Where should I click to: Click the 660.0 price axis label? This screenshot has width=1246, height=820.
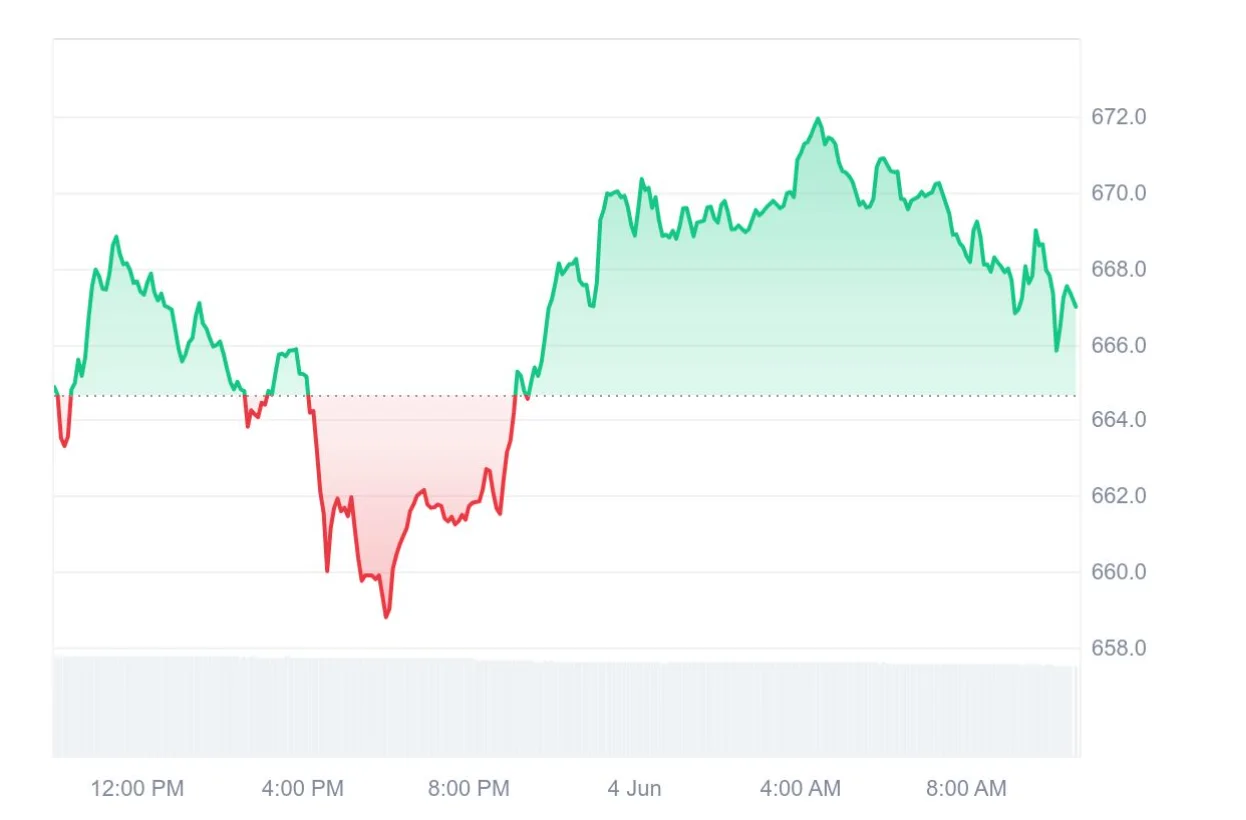pyautogui.click(x=1118, y=572)
